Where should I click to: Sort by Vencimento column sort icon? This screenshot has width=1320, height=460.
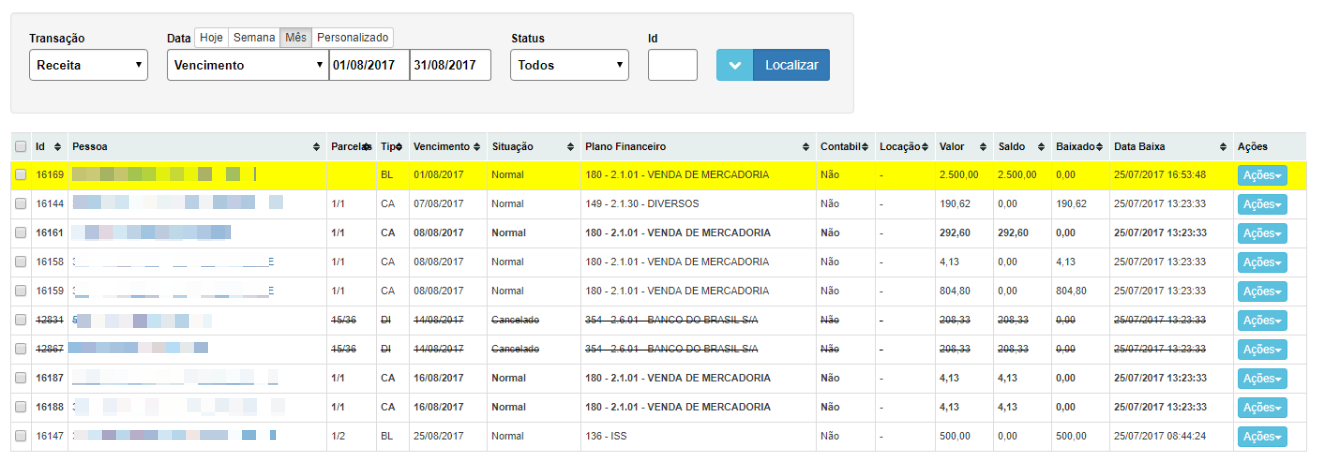click(476, 147)
